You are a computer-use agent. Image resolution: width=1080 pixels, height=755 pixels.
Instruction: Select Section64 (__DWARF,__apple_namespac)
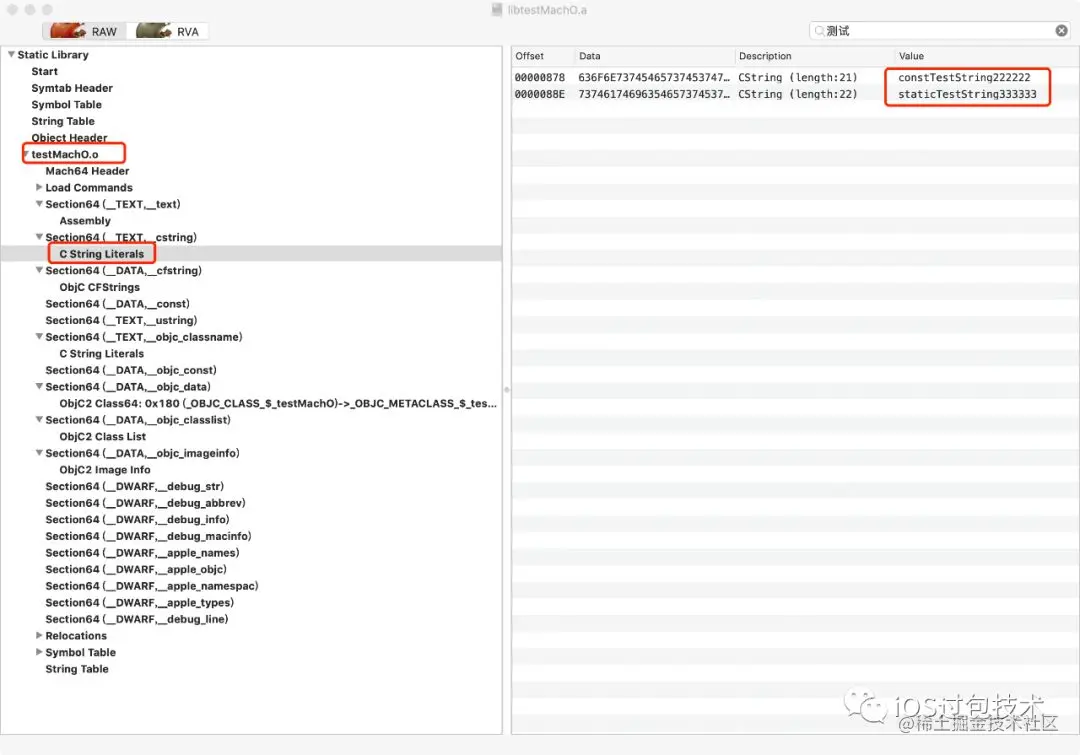152,586
